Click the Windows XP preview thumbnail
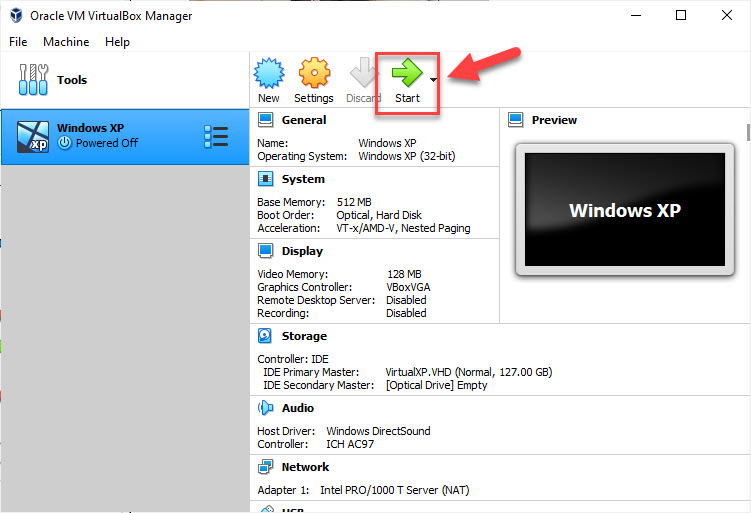751x513 pixels. [625, 209]
